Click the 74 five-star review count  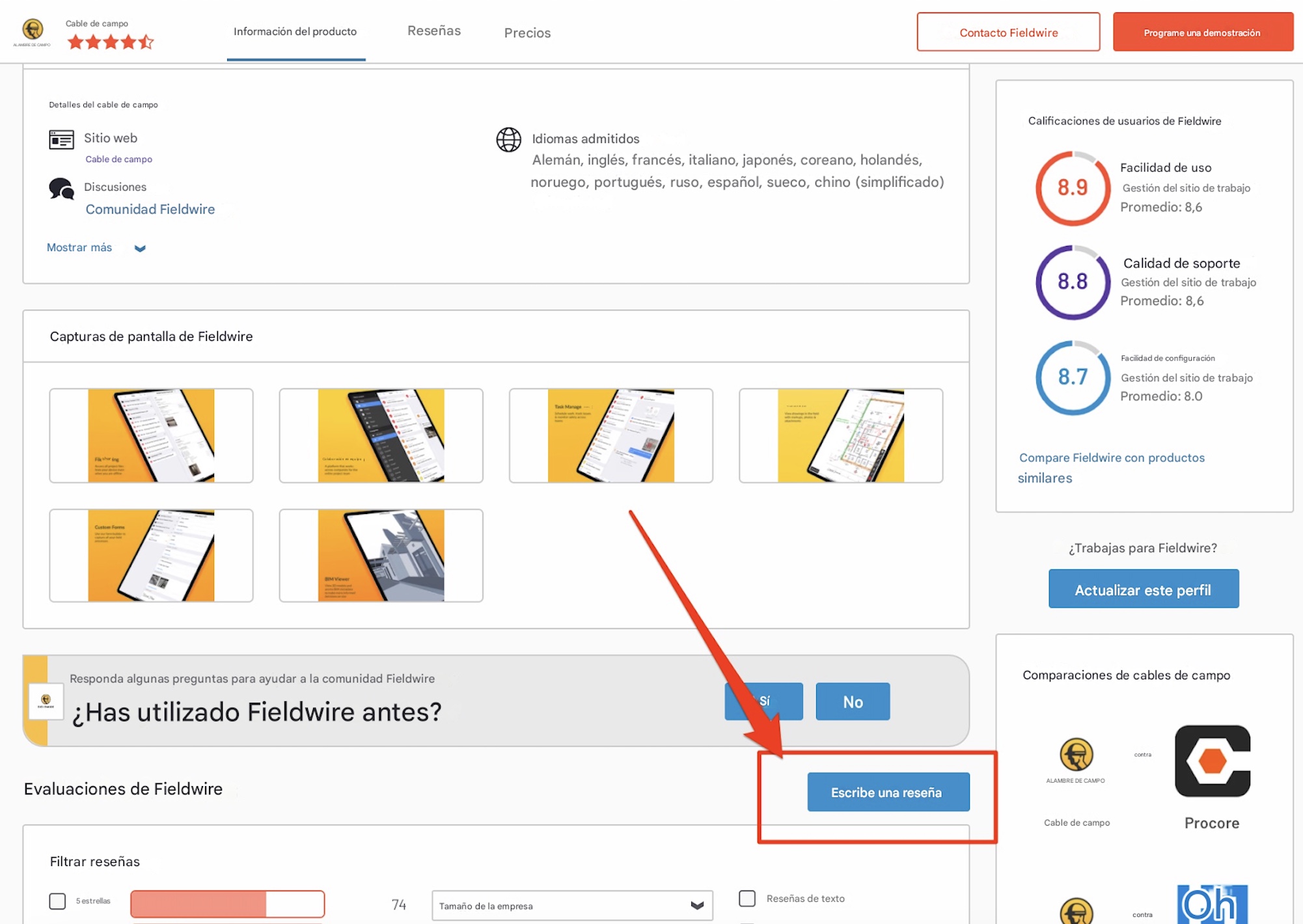click(x=399, y=904)
